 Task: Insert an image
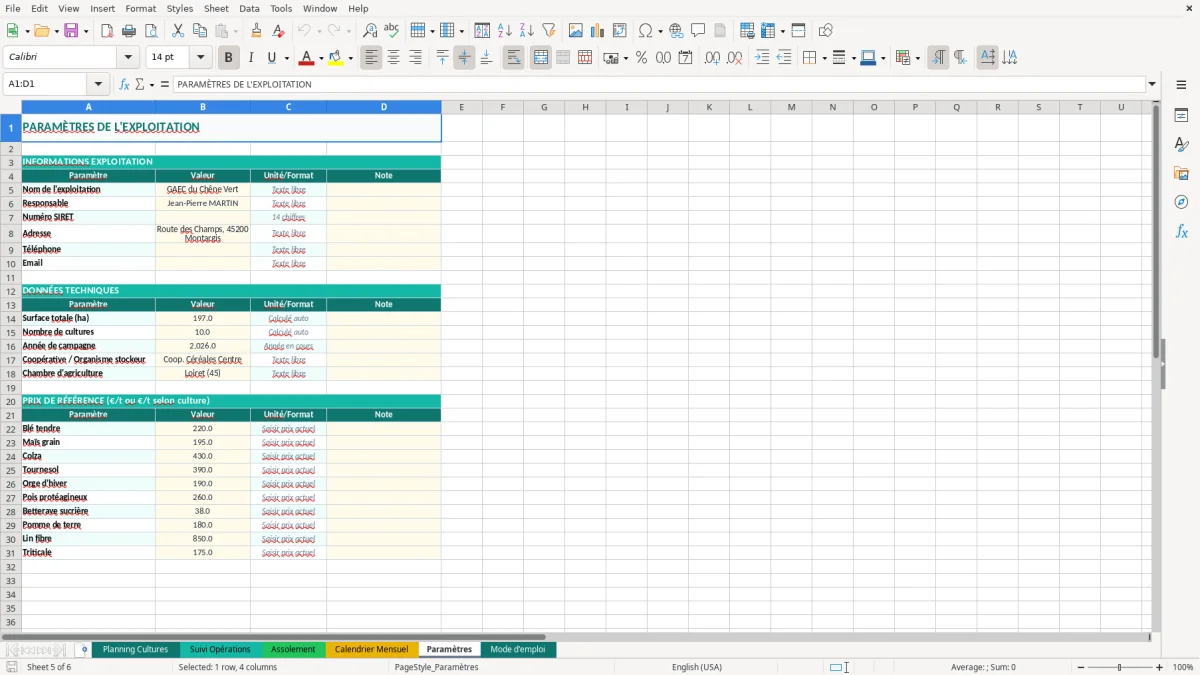(576, 31)
